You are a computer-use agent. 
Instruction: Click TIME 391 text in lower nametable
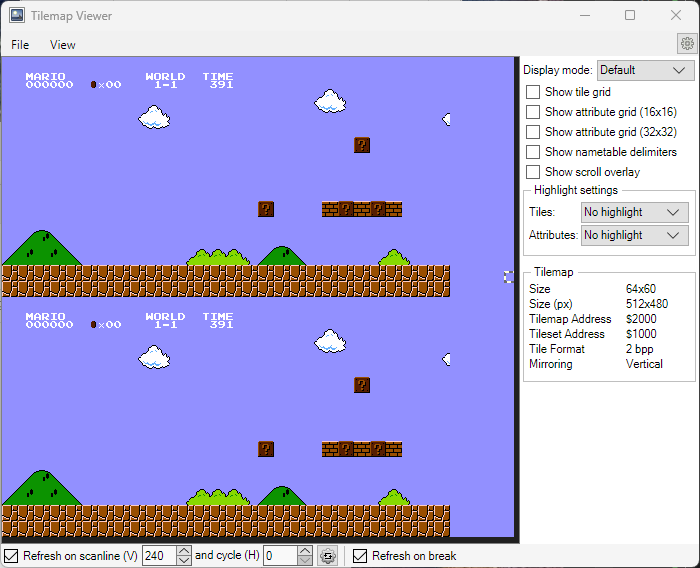(218, 320)
